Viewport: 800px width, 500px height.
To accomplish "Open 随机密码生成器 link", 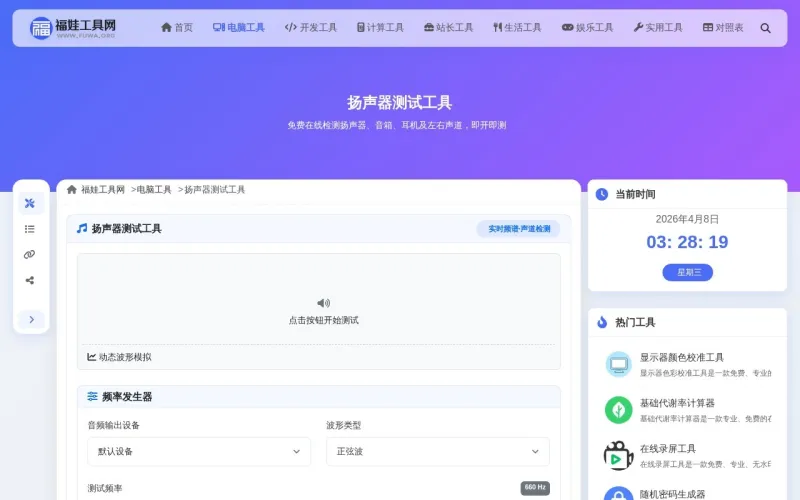I will click(x=672, y=494).
